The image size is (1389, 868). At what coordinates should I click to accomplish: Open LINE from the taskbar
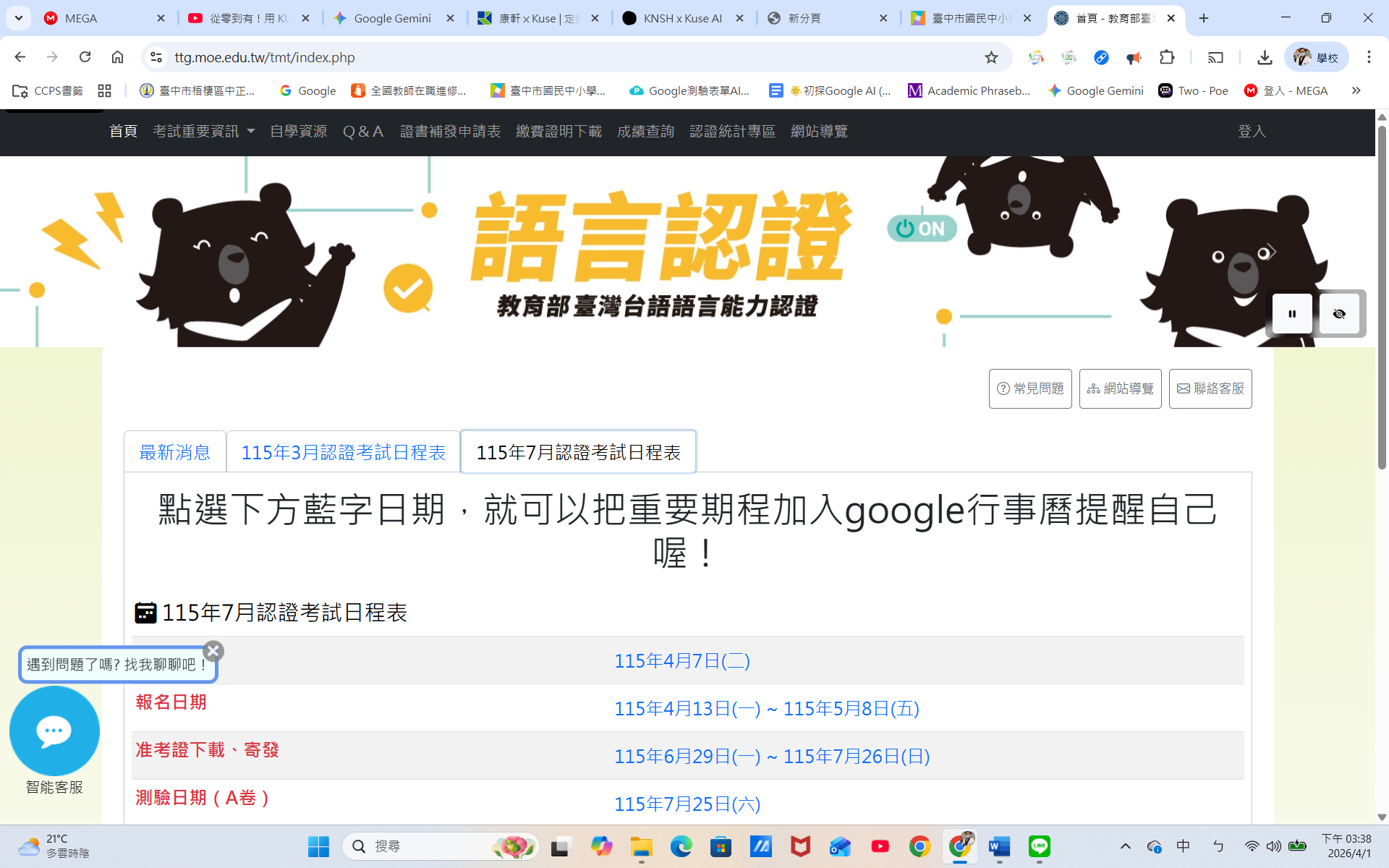(x=1039, y=846)
